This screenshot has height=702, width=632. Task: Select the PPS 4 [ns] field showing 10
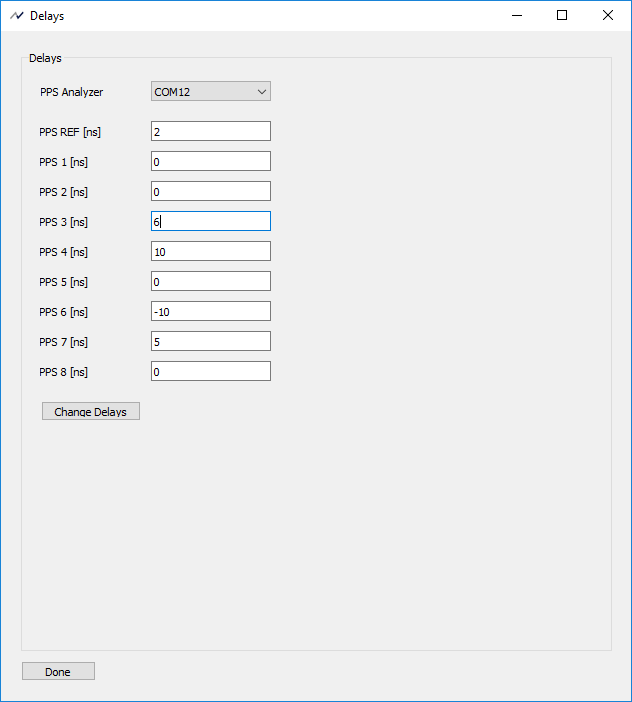pos(211,251)
